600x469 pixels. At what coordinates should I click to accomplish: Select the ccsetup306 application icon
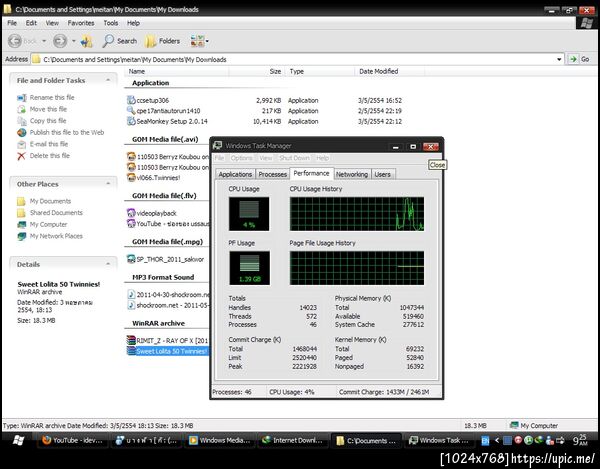click(x=131, y=100)
